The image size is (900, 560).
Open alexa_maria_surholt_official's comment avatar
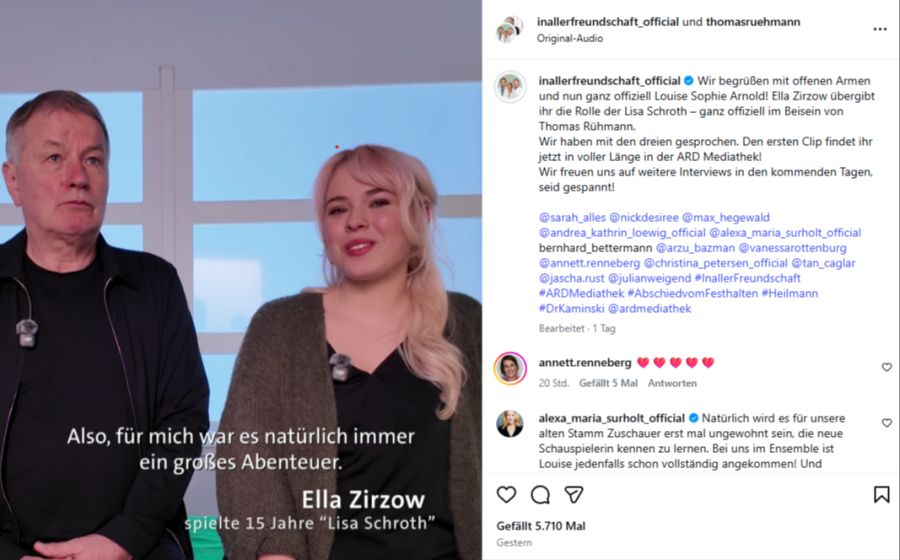510,423
